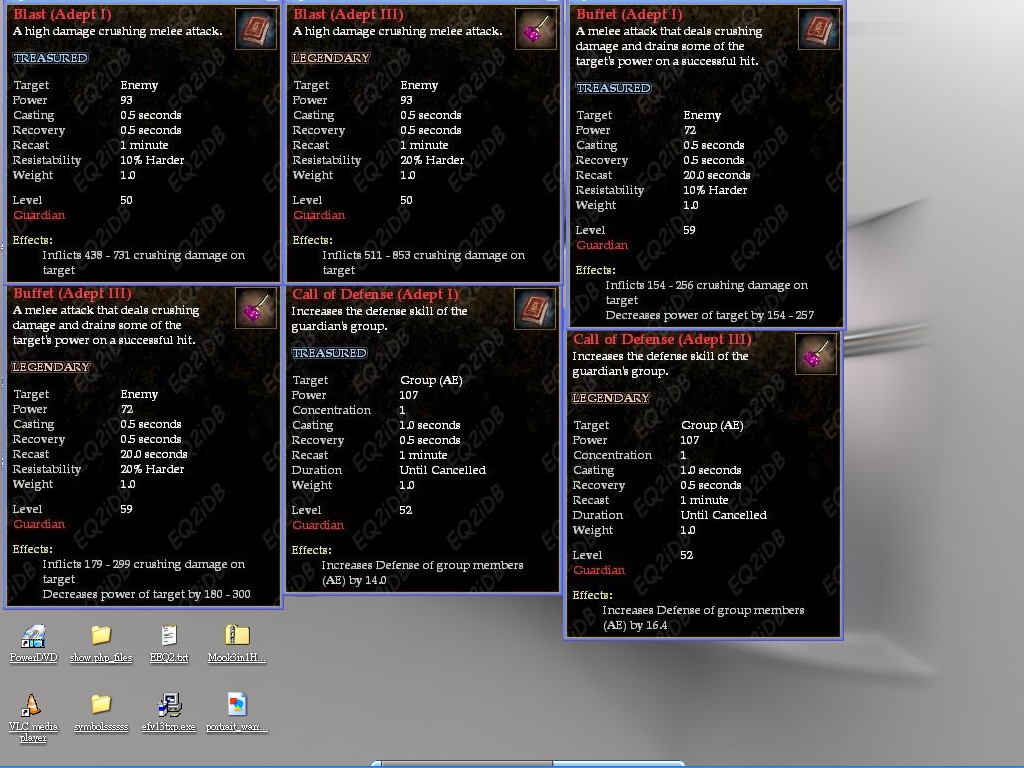Click the Guardian link in Call of Defense (Adept III)
The height and width of the screenshot is (768, 1024).
click(599, 570)
